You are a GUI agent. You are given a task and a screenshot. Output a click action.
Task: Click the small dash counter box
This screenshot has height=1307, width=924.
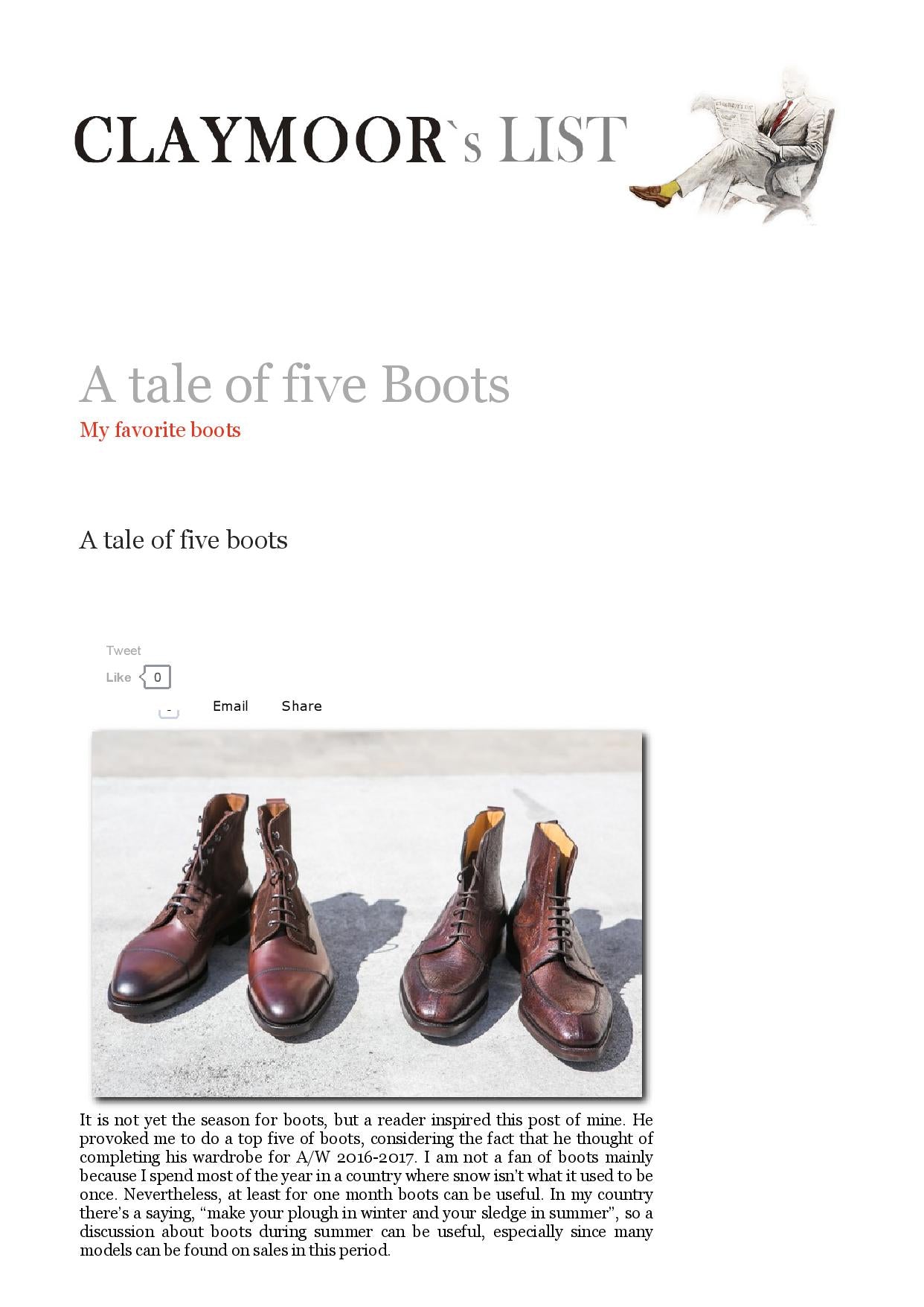click(169, 712)
